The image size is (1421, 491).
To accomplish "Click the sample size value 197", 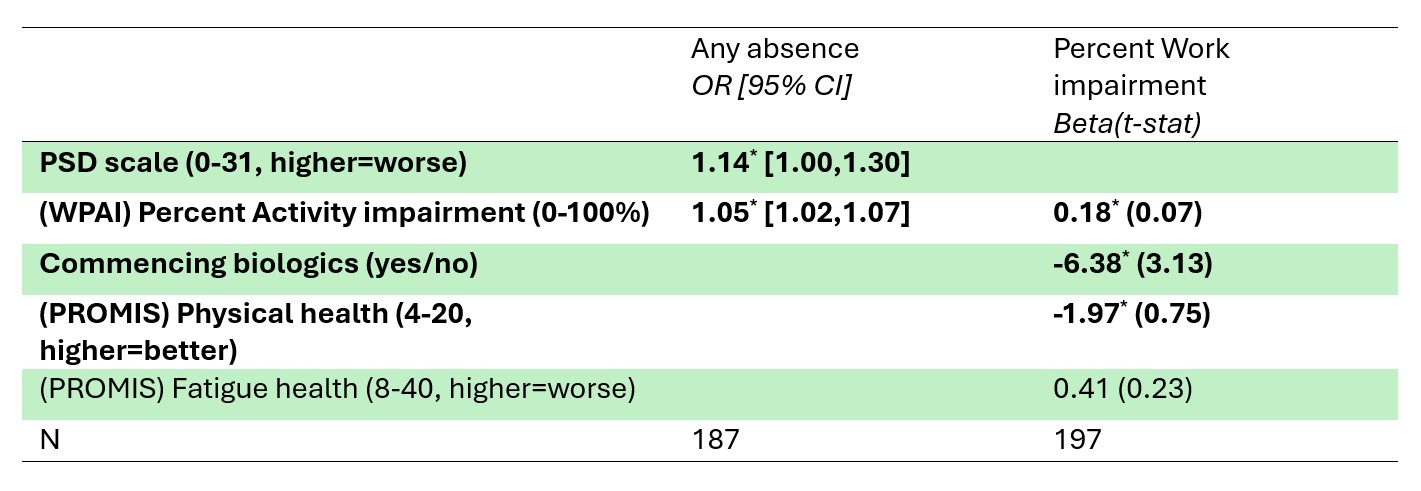I will (x=1079, y=438).
